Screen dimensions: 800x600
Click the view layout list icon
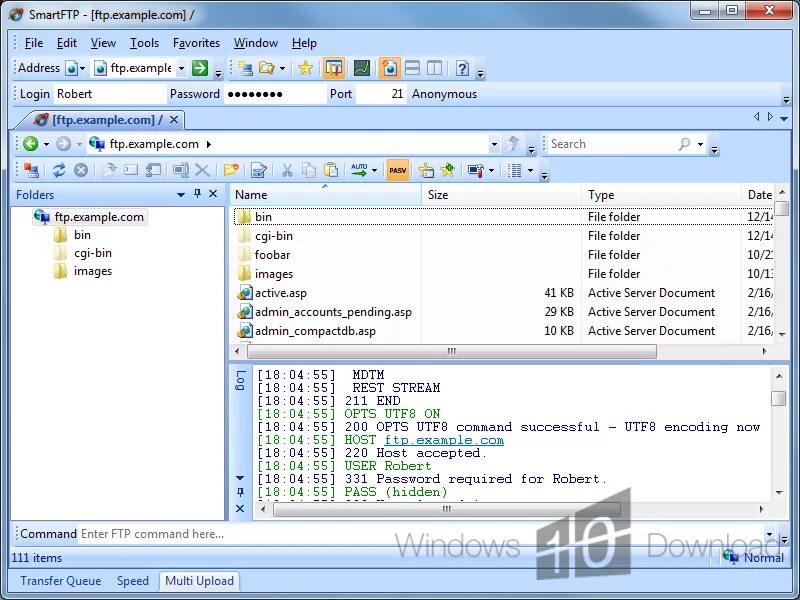515,170
